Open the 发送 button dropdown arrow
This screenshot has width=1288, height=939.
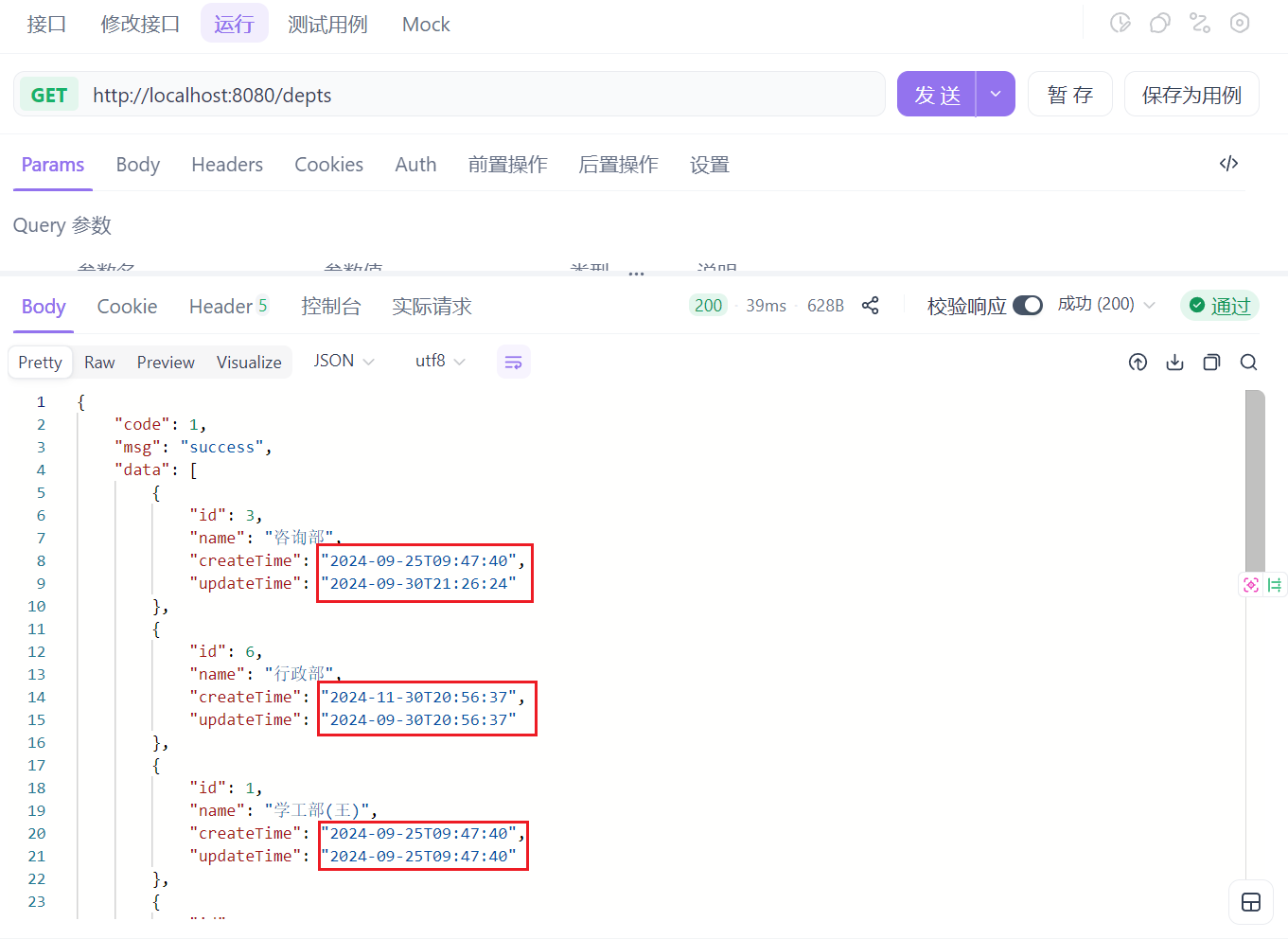[x=996, y=94]
